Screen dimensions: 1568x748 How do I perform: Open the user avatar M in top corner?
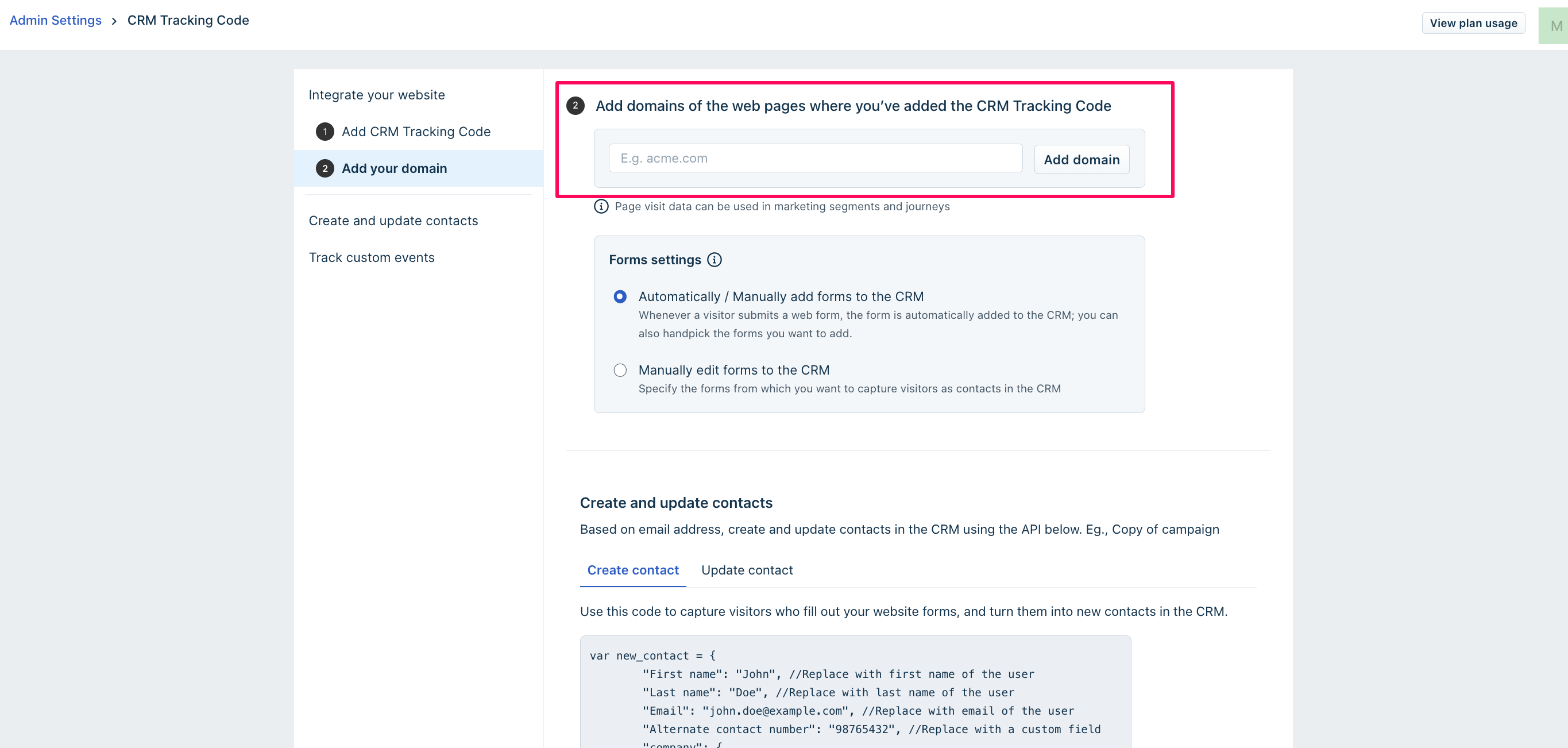coord(1554,25)
